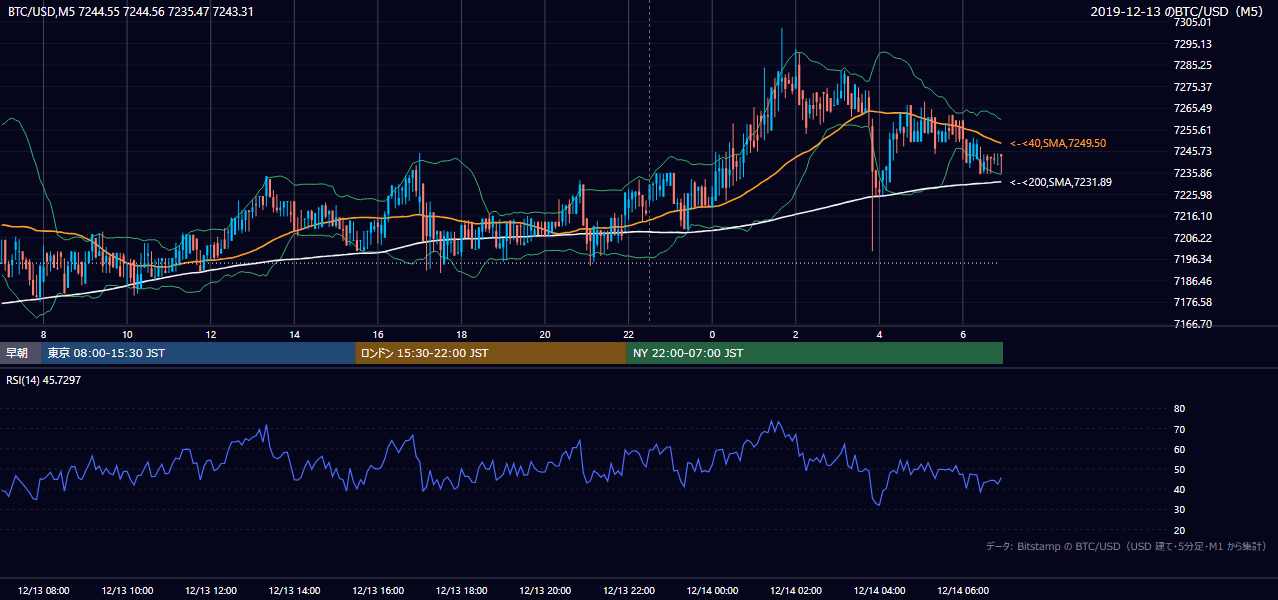Click price axis value 7275.37
This screenshot has width=1278, height=600.
1192,87
